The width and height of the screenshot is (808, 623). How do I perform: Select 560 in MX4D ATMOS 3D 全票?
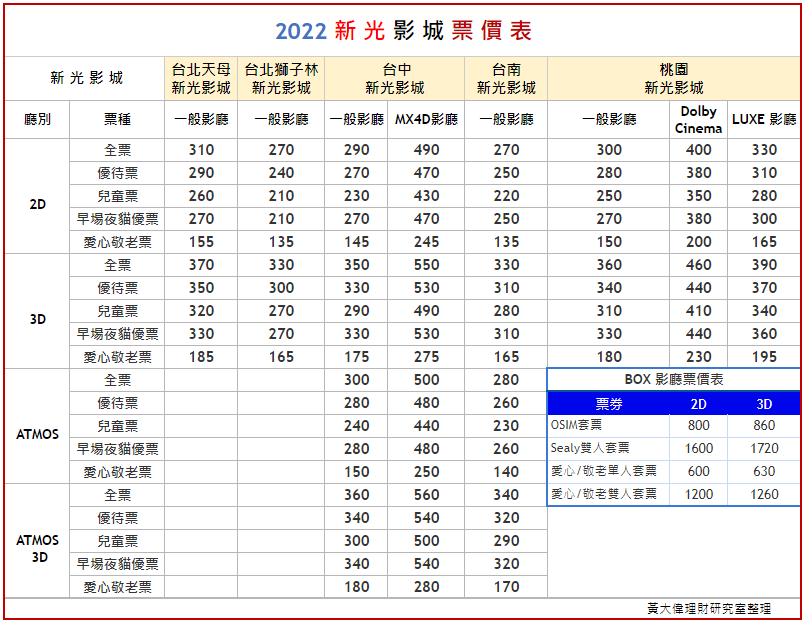point(426,495)
